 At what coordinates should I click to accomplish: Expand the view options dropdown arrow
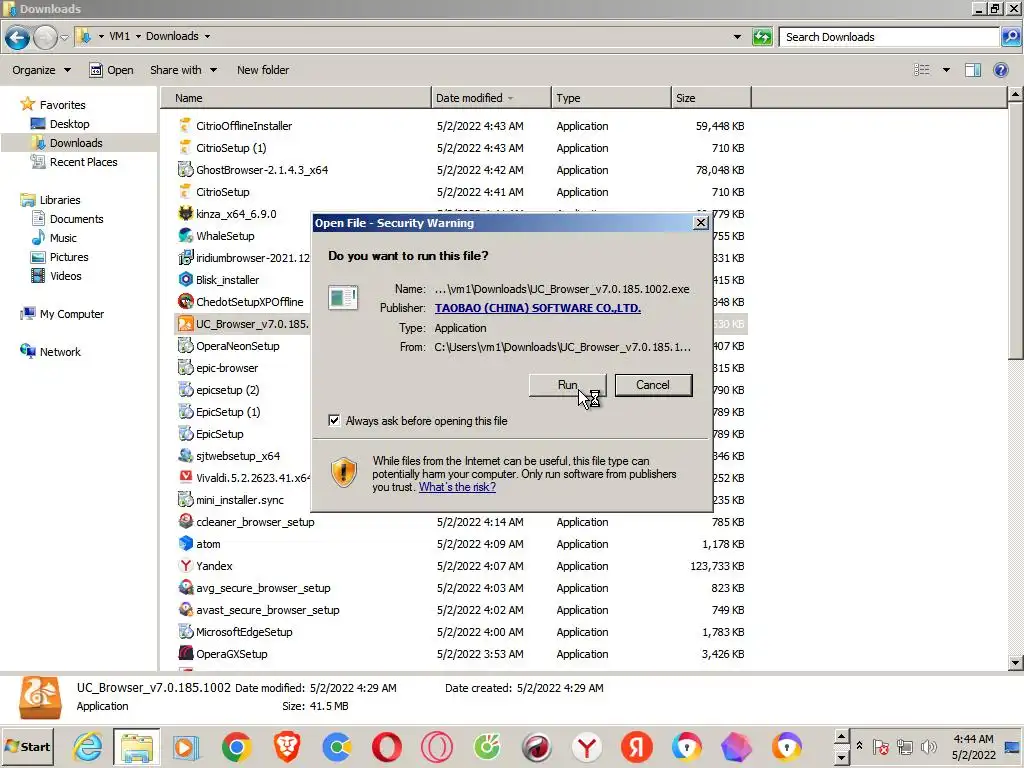[x=946, y=70]
